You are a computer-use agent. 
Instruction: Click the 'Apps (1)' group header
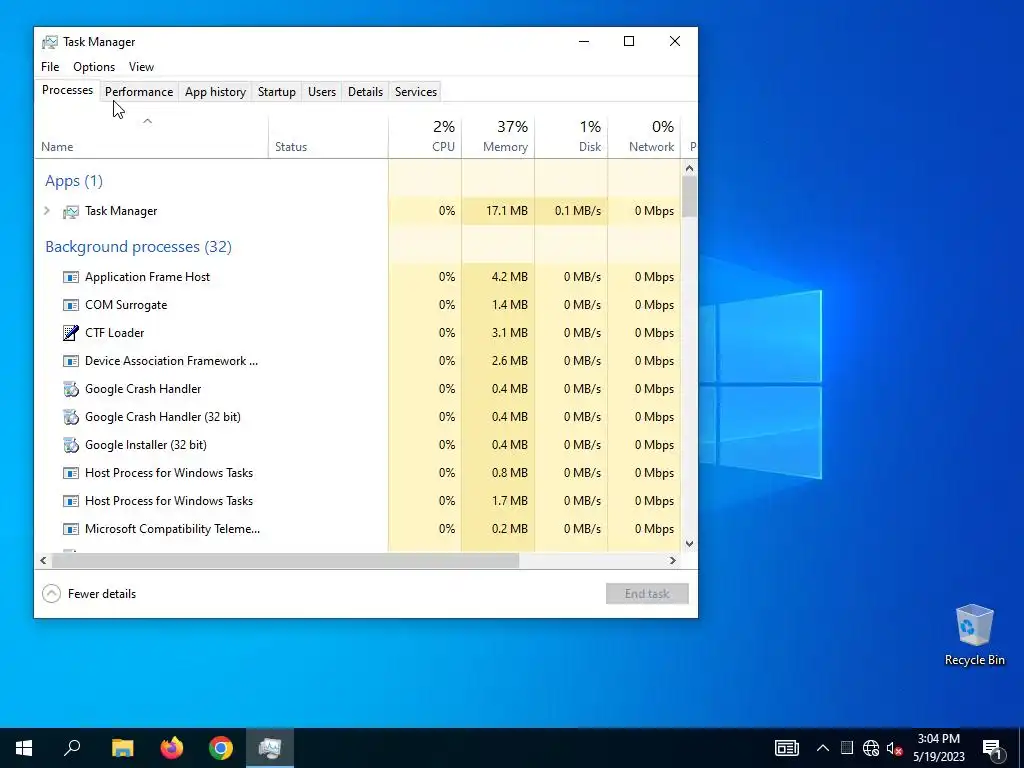tap(74, 181)
